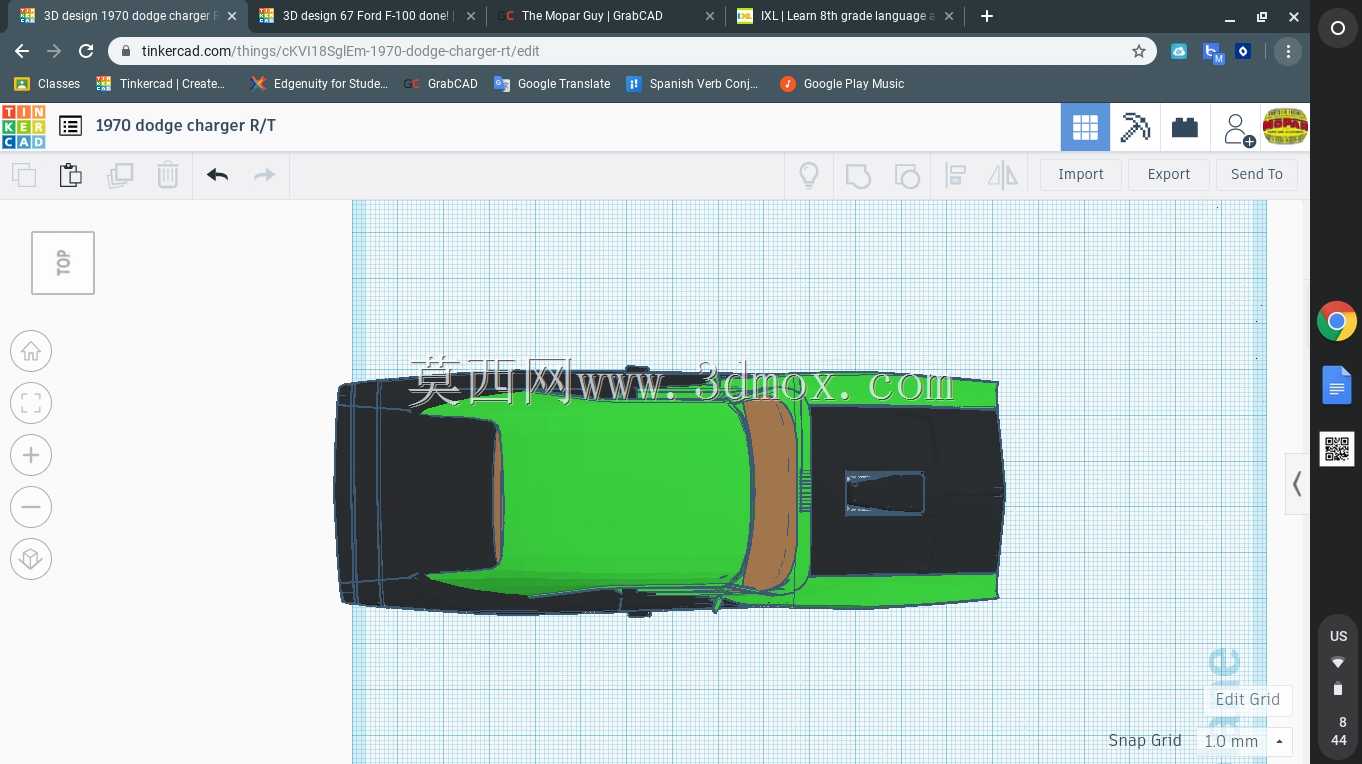Image resolution: width=1362 pixels, height=764 pixels.
Task: Open Chrome from the shelf
Action: (x=1337, y=322)
